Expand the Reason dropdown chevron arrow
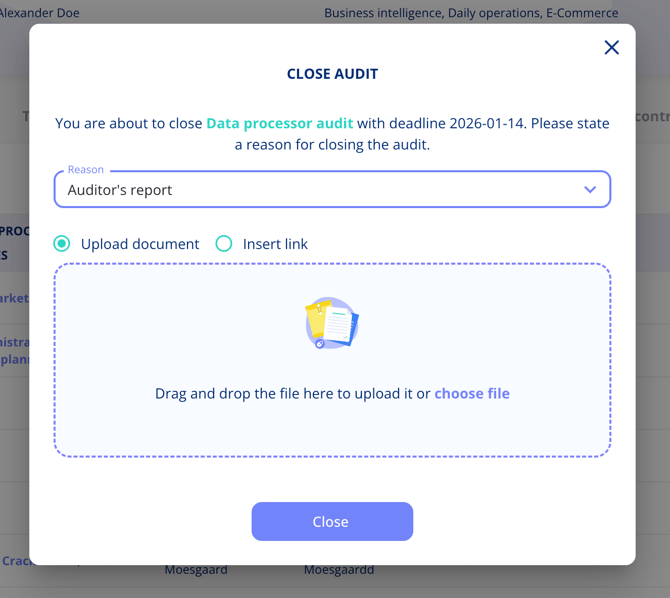This screenshot has width=670, height=598. pos(590,190)
